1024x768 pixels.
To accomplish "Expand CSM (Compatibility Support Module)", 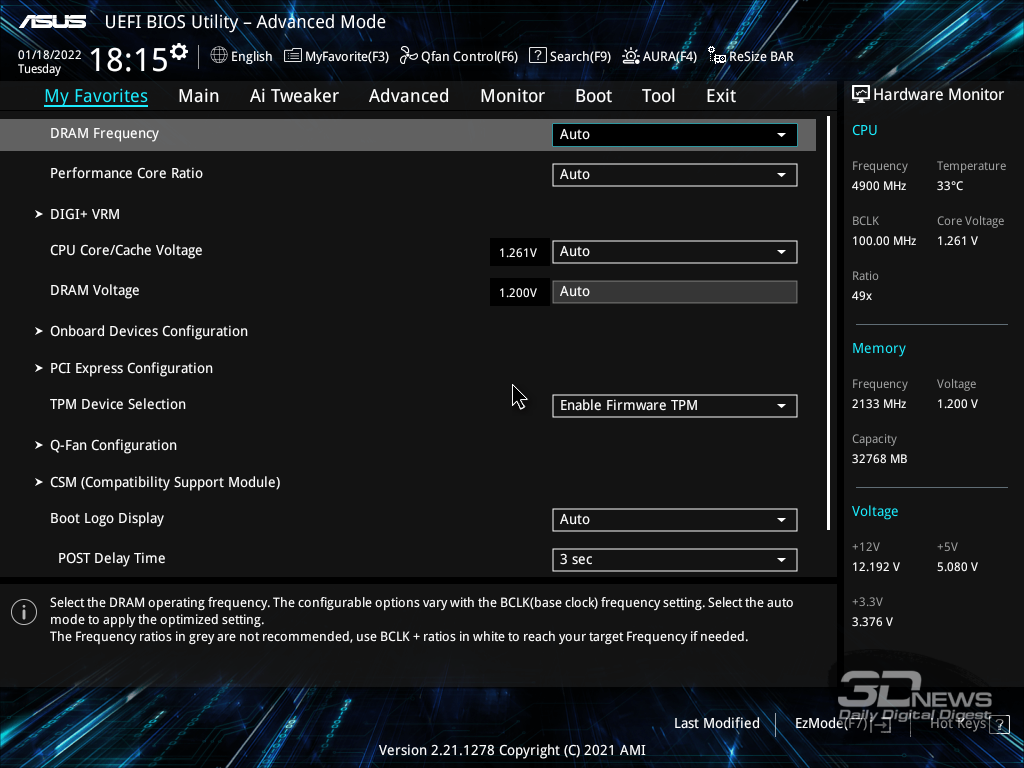I will point(165,482).
